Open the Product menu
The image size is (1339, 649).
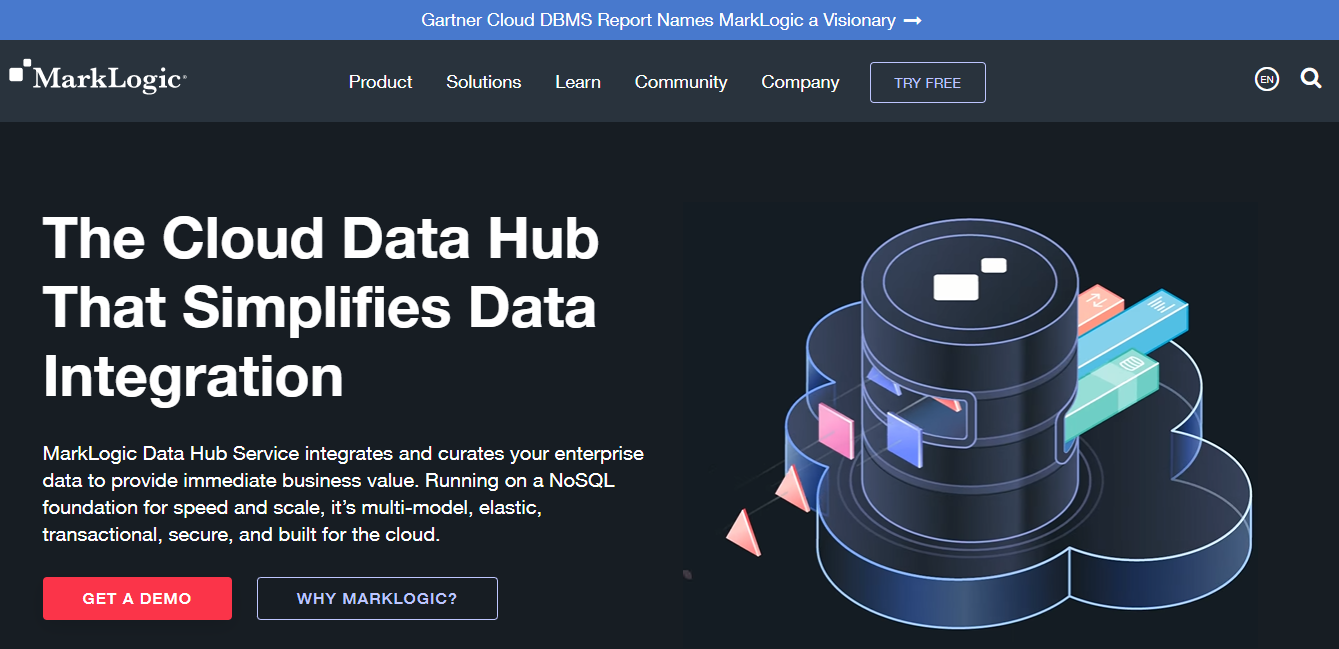(380, 82)
